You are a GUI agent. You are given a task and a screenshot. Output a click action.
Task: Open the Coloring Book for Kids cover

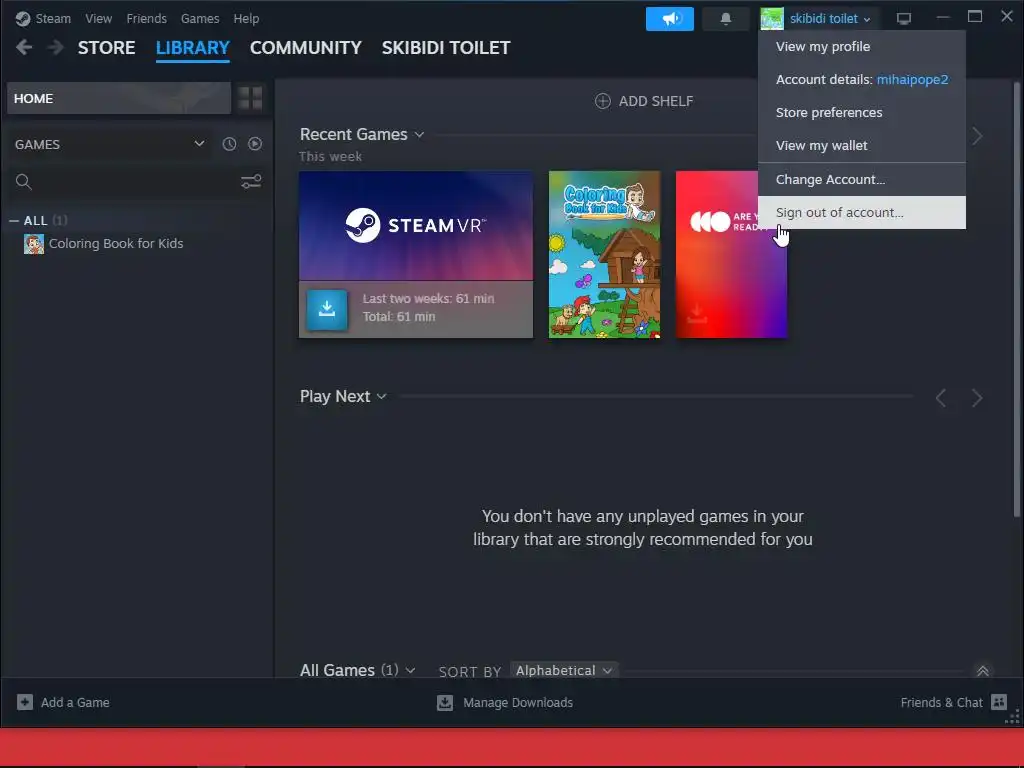[604, 255]
